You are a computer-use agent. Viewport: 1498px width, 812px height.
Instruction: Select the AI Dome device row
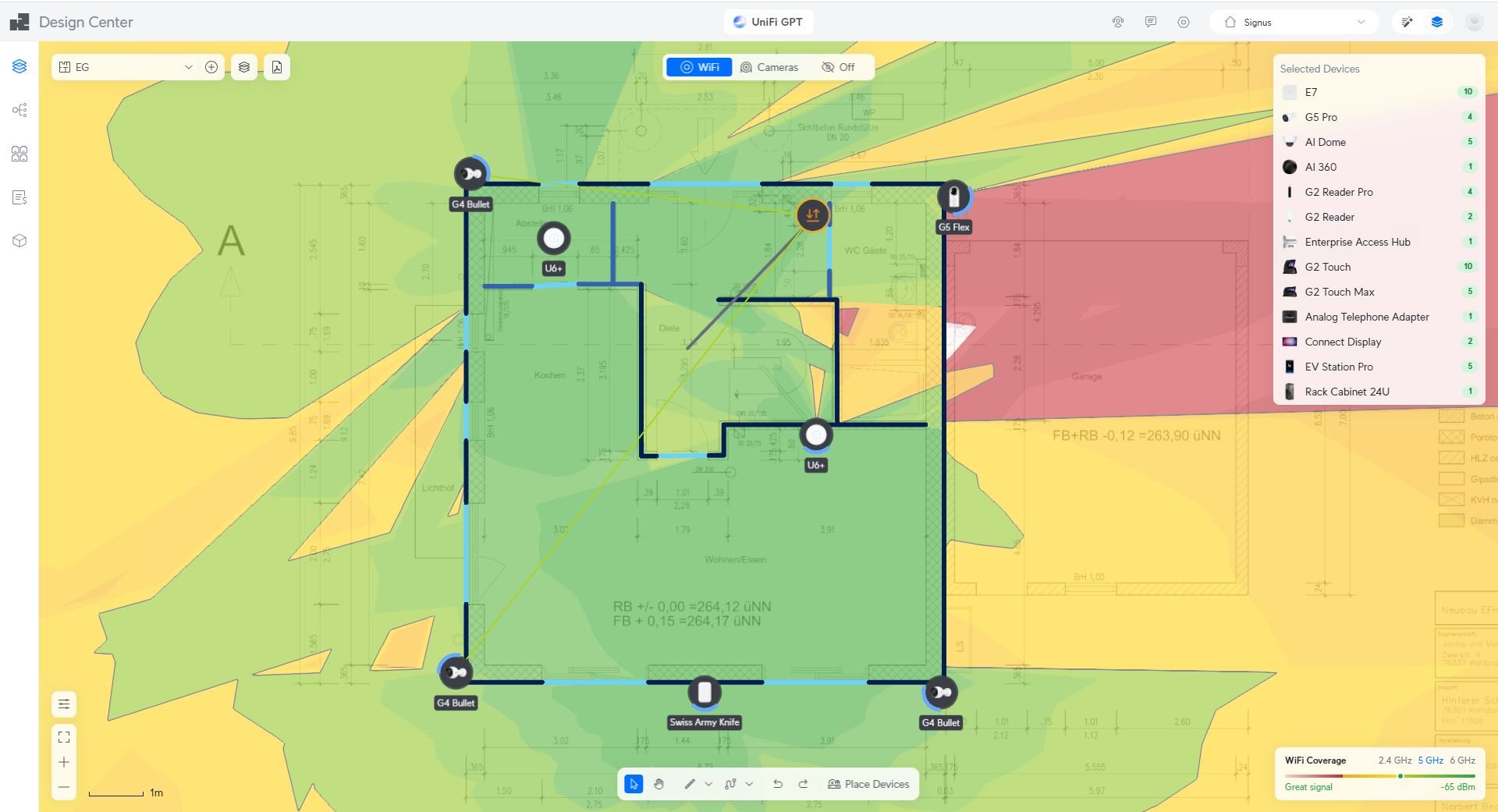click(x=1379, y=142)
